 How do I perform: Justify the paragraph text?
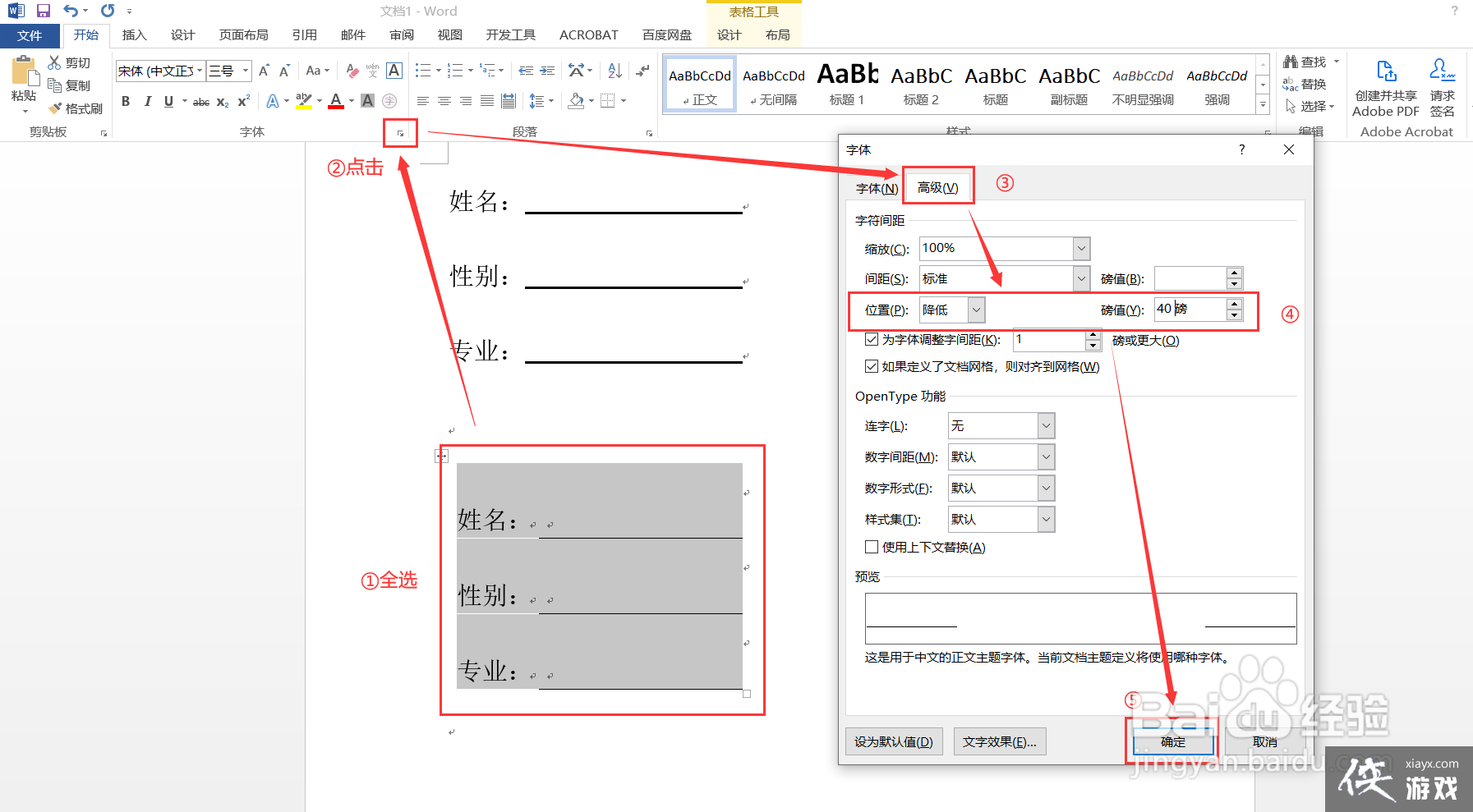point(487,101)
